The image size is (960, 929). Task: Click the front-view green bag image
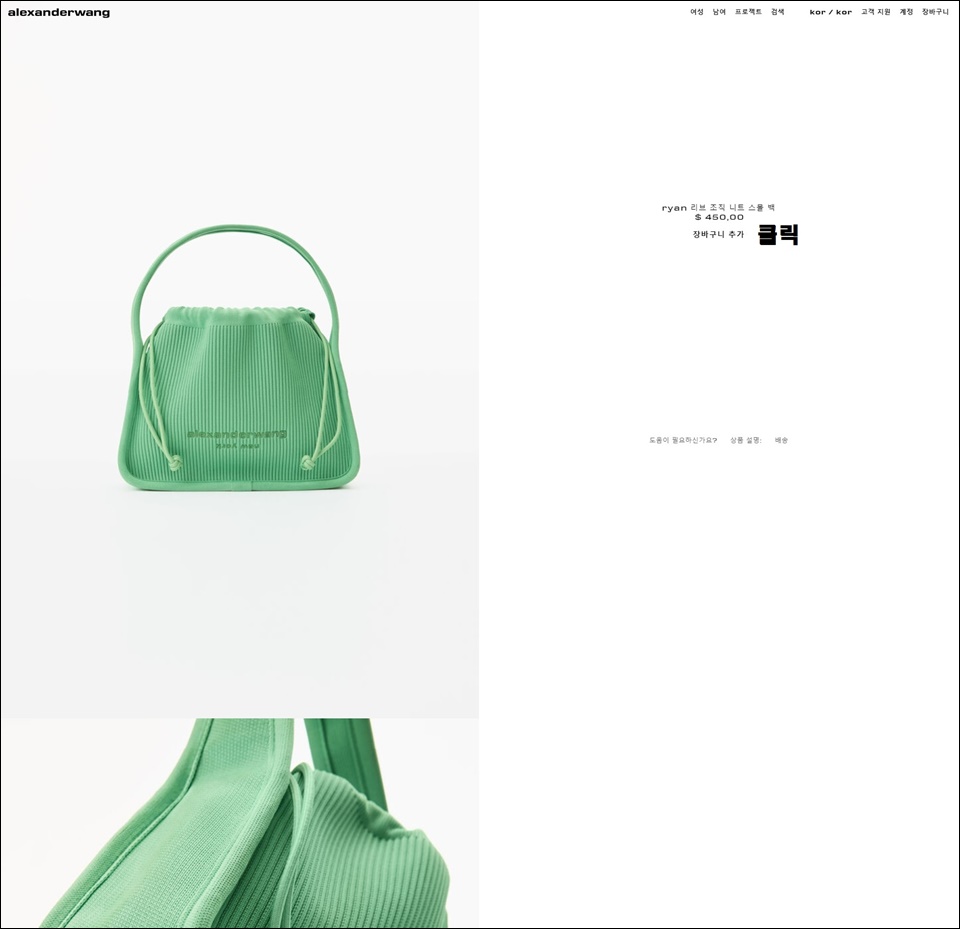(239, 359)
